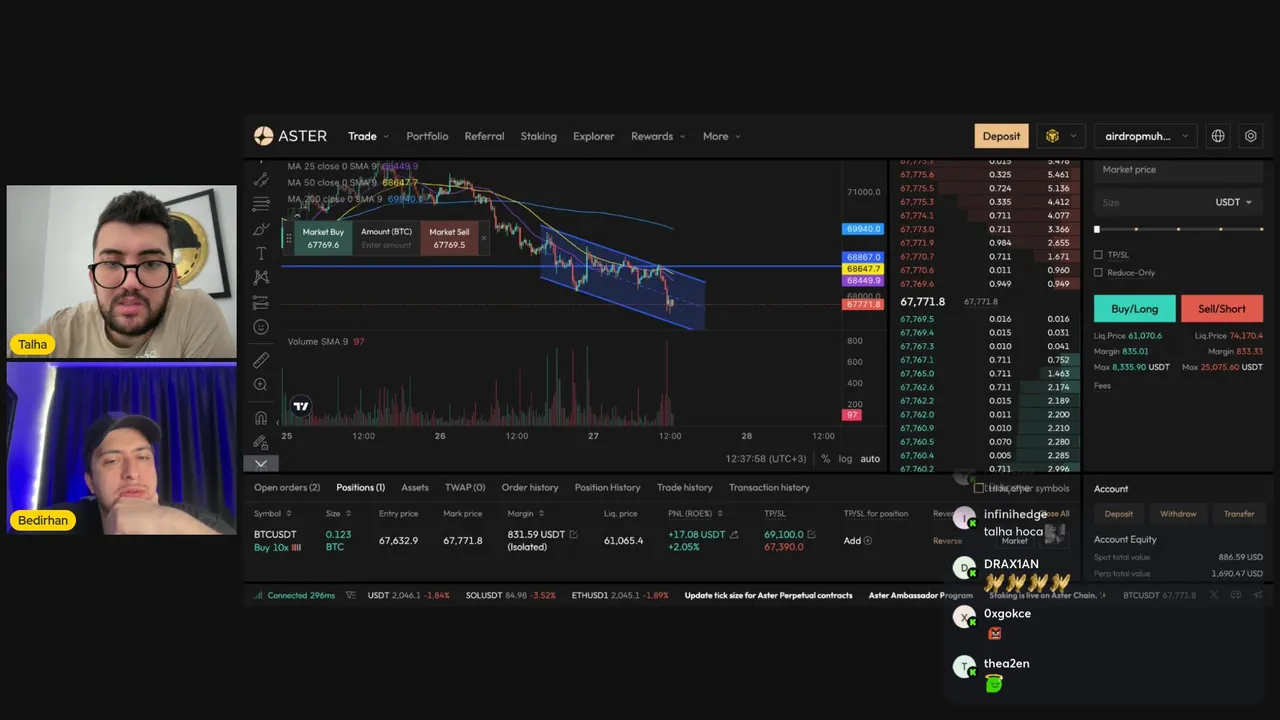The height and width of the screenshot is (720, 1280).
Task: Edit TP/SL icon next to 69,100.0
Action: tap(812, 535)
